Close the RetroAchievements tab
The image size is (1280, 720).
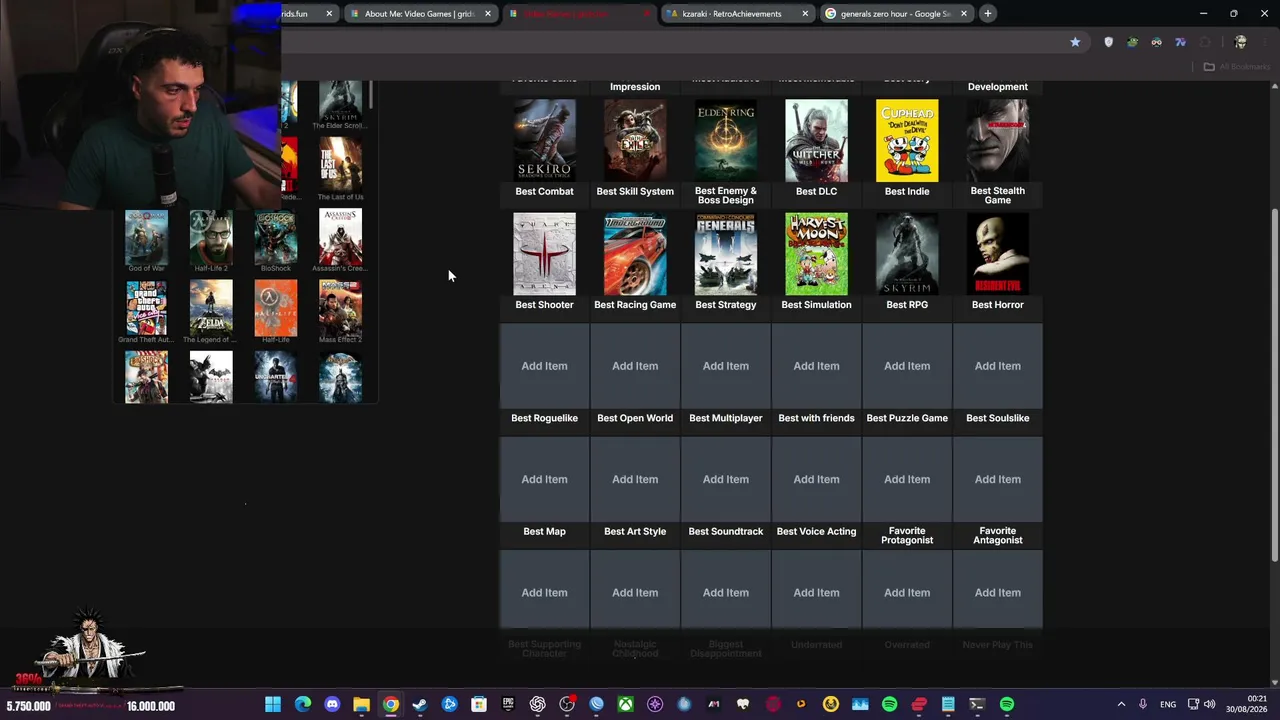pyautogui.click(x=805, y=14)
